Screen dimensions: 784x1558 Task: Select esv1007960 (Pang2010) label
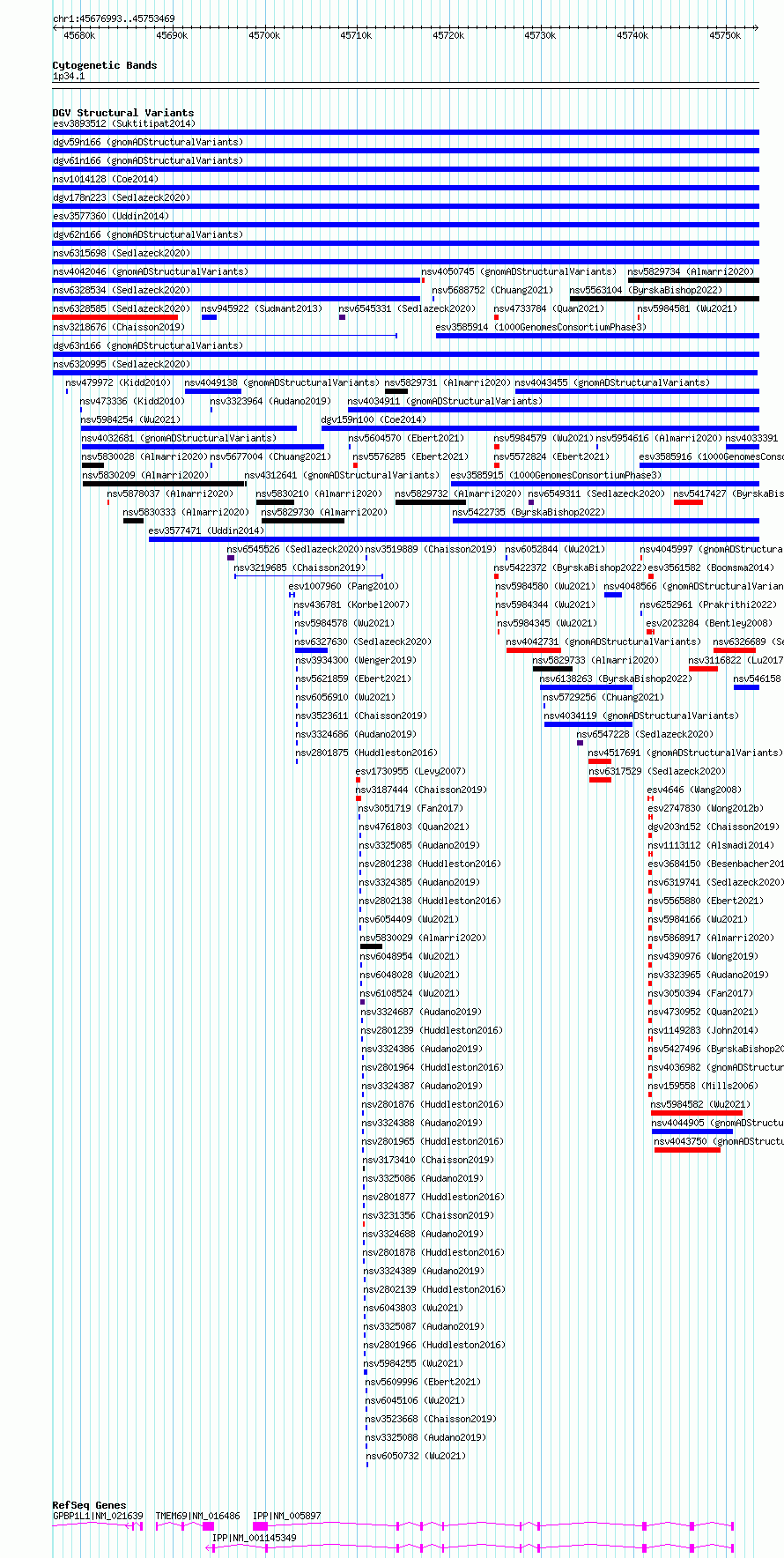point(344,586)
